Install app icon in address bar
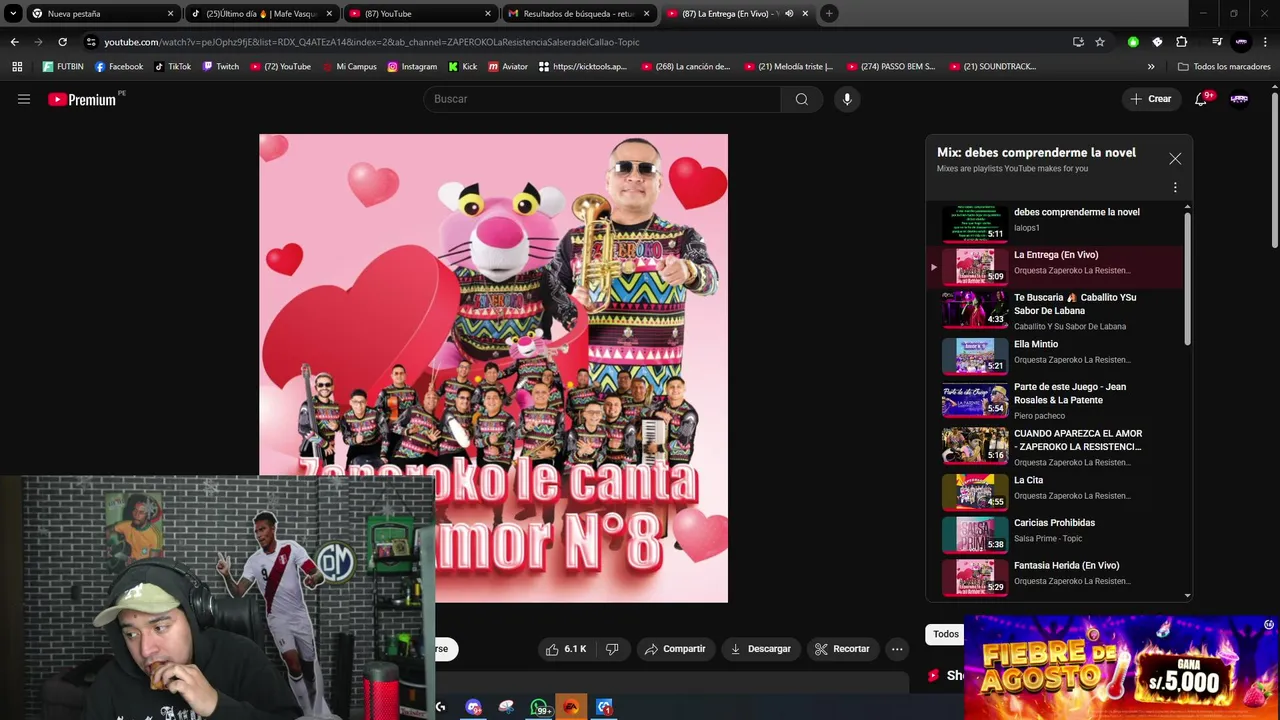The height and width of the screenshot is (720, 1280). [x=1078, y=42]
